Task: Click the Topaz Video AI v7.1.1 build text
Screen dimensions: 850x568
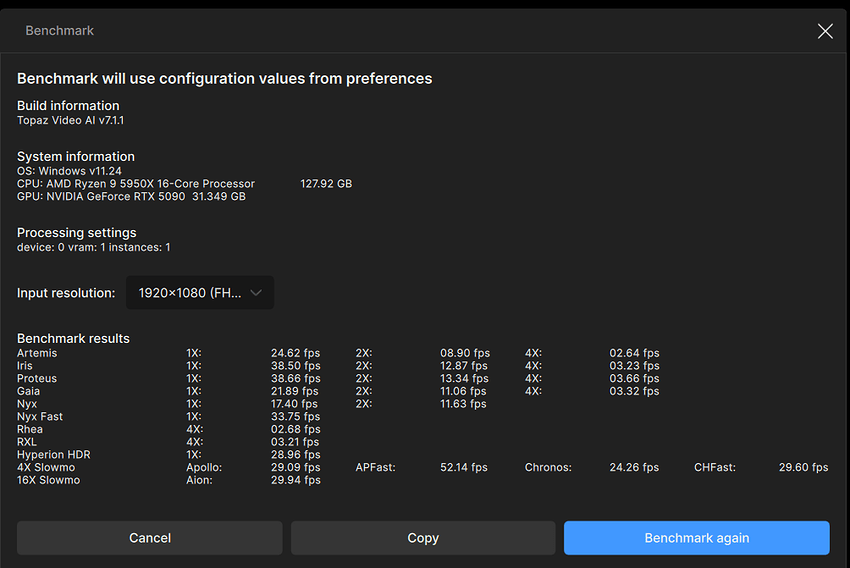Action: (71, 120)
